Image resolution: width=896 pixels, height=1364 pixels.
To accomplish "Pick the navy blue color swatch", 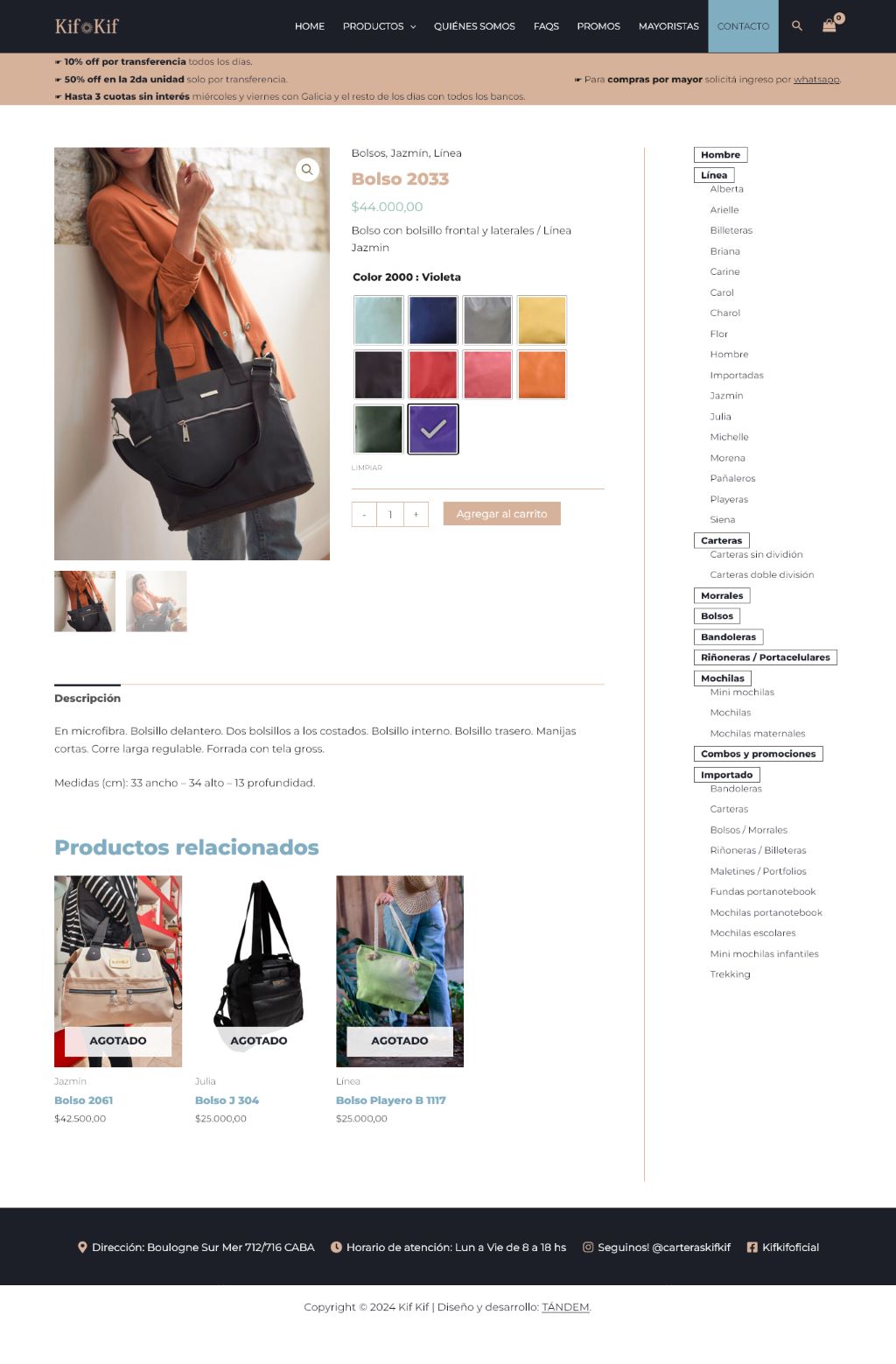I will [x=433, y=320].
